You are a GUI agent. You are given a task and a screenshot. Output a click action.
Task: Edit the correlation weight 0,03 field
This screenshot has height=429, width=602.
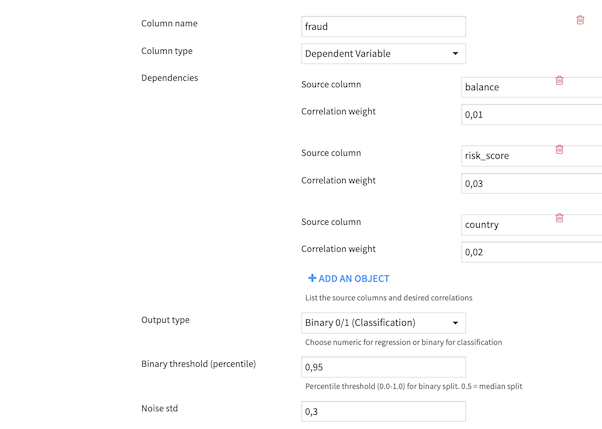[x=530, y=184]
